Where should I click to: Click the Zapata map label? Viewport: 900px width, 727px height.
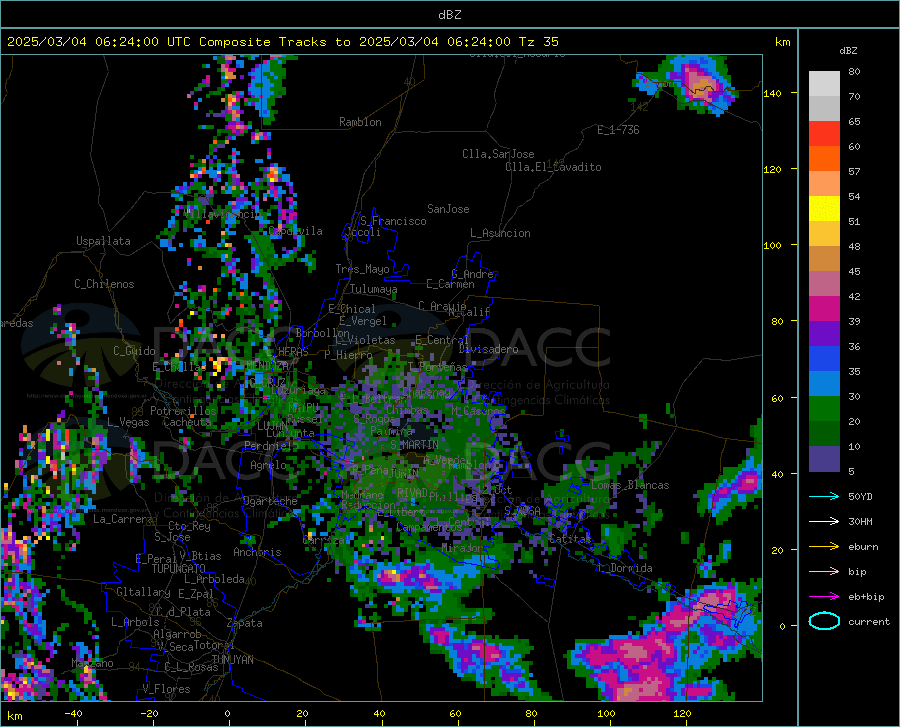tap(245, 623)
